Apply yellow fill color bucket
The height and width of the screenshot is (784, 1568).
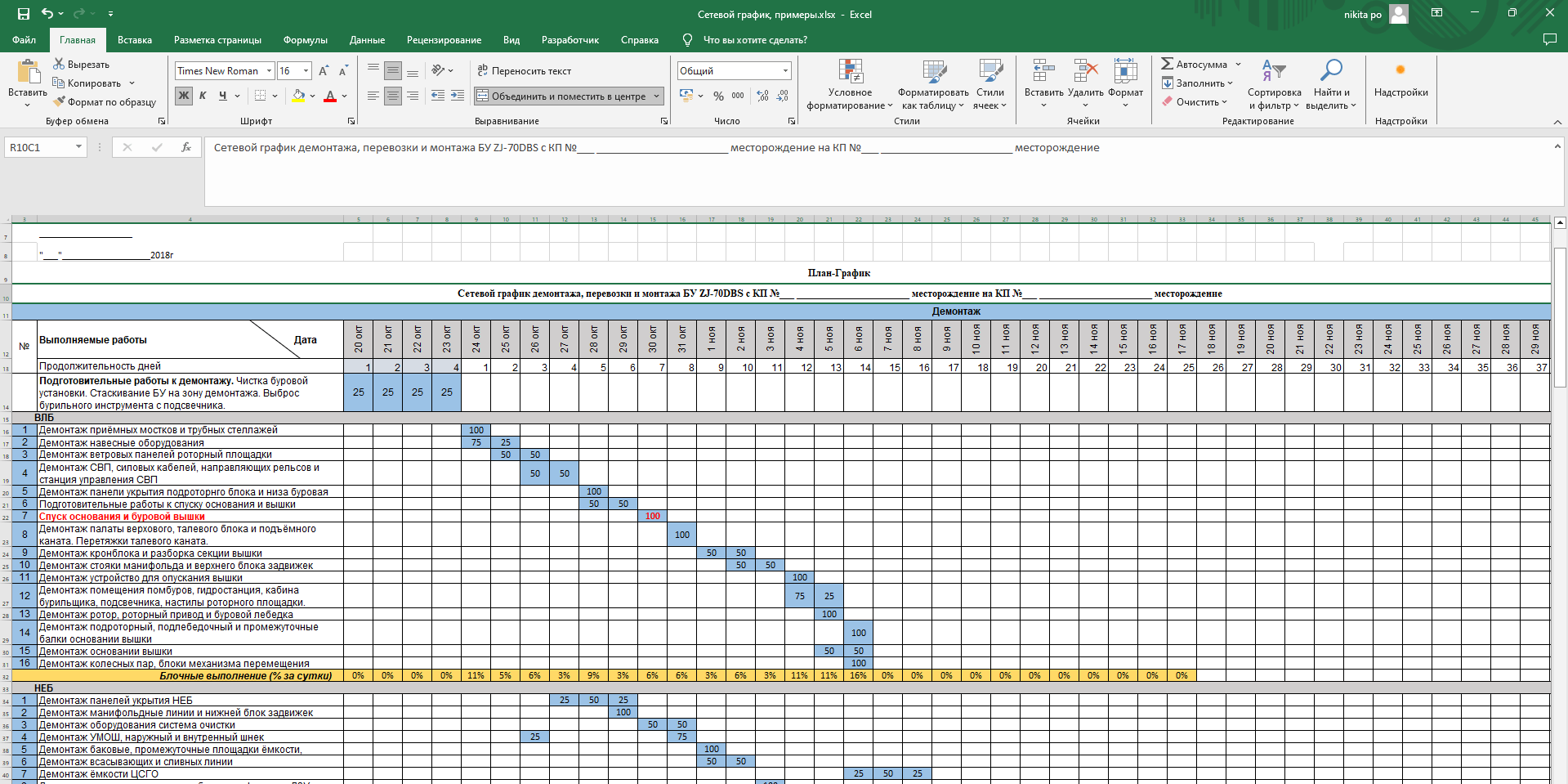(299, 96)
